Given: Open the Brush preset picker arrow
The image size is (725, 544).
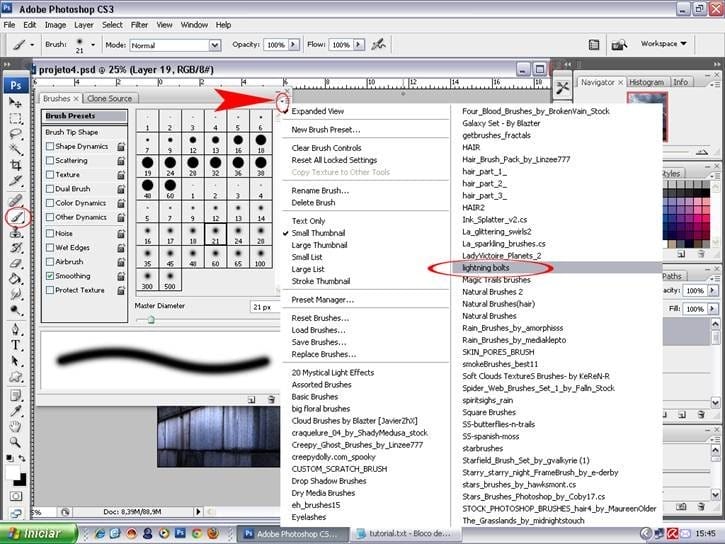Looking at the screenshot, I should pyautogui.click(x=93, y=45).
